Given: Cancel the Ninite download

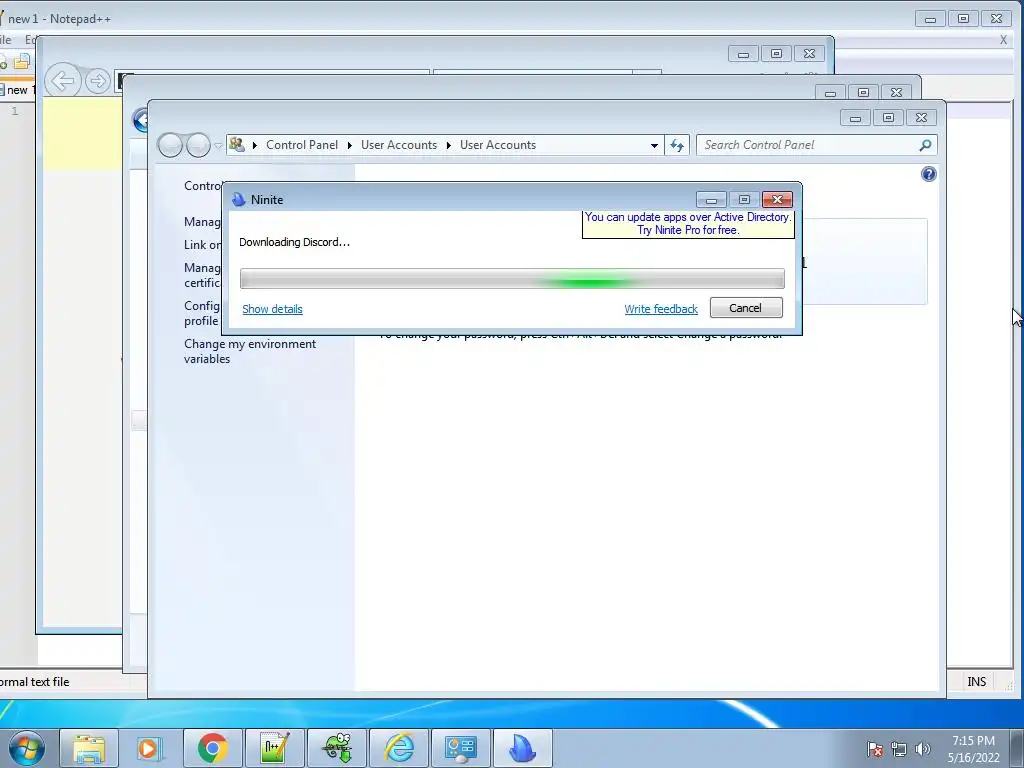Looking at the screenshot, I should coord(746,308).
